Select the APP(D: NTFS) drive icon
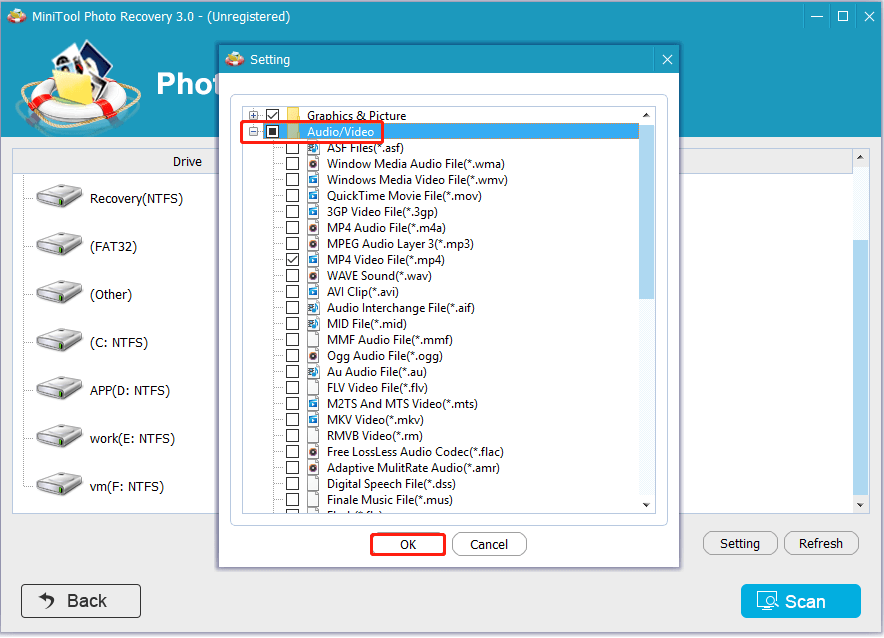The image size is (884, 638). click(59, 388)
